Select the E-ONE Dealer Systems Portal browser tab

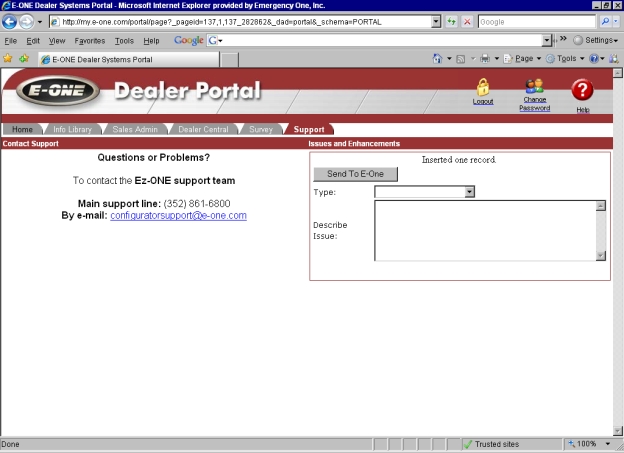pyautogui.click(x=129, y=59)
